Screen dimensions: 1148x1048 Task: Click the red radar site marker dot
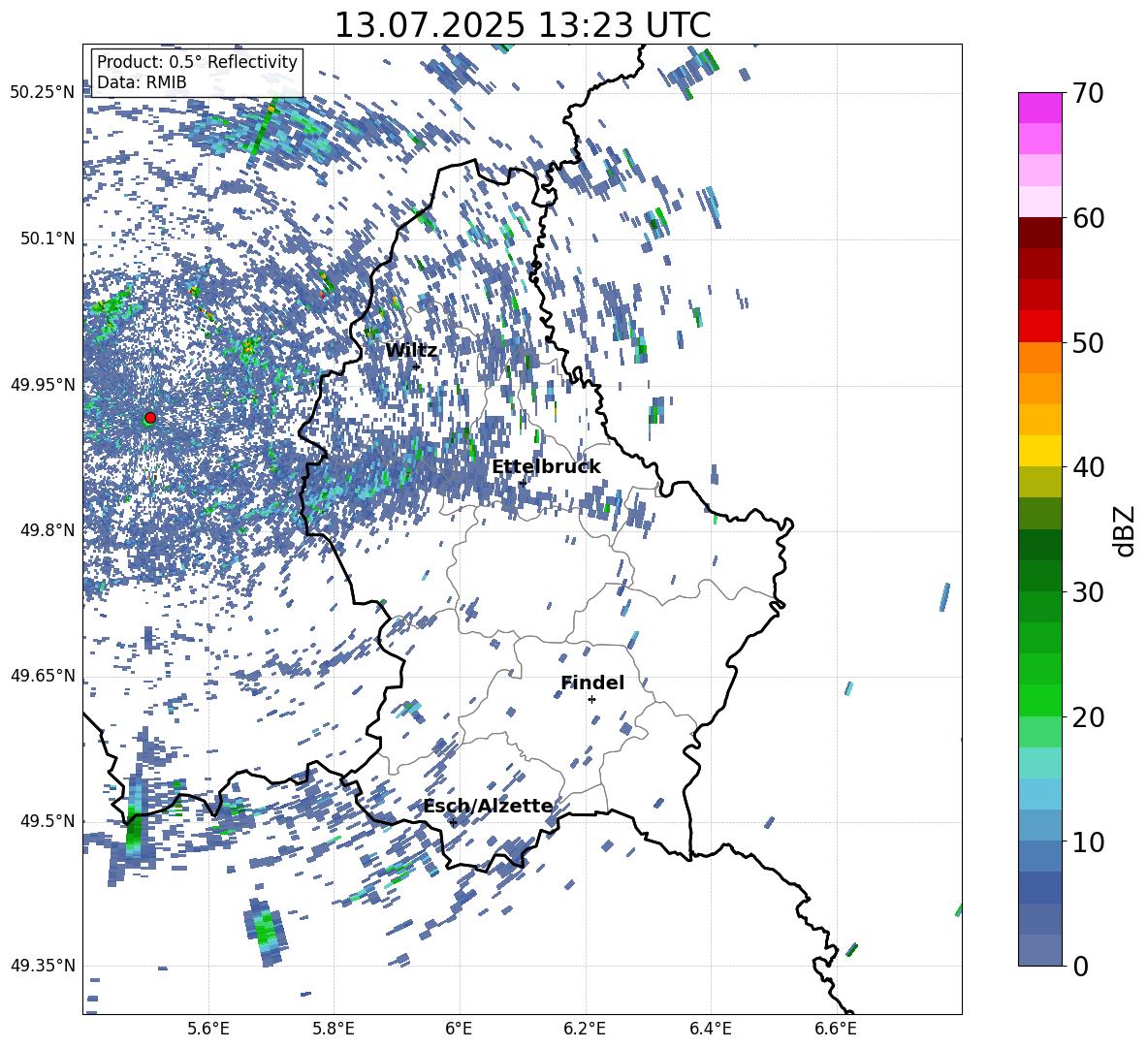[150, 418]
